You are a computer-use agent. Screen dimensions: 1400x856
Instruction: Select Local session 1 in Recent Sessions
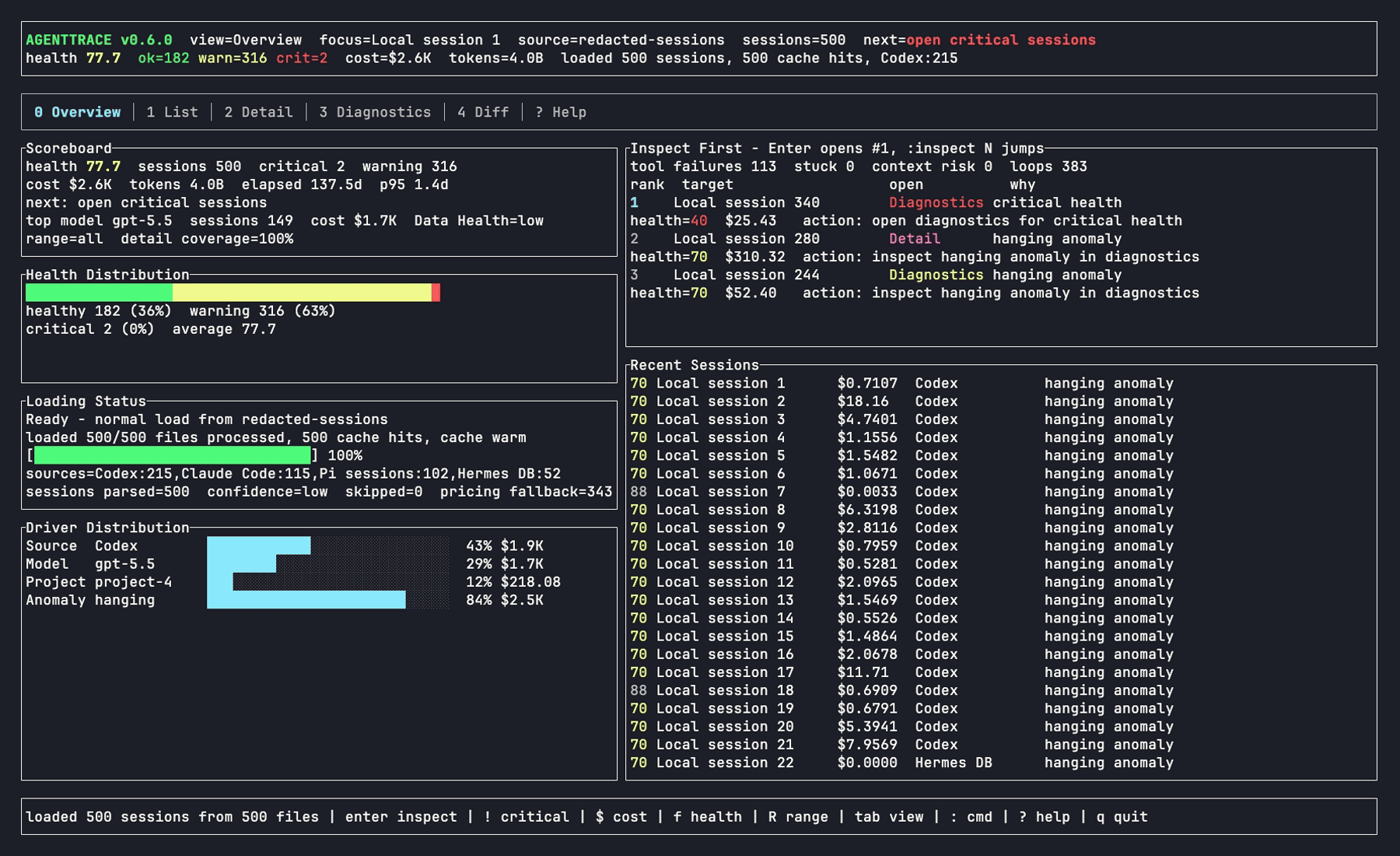click(902, 383)
